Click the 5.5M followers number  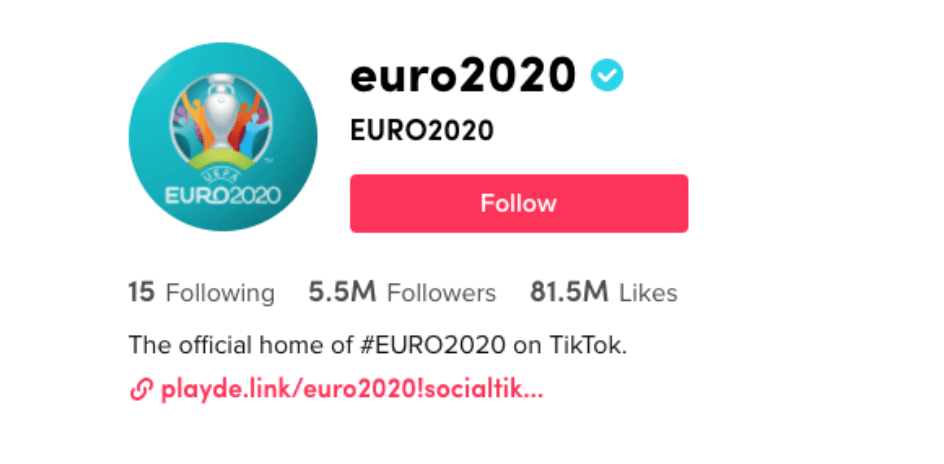point(342,293)
